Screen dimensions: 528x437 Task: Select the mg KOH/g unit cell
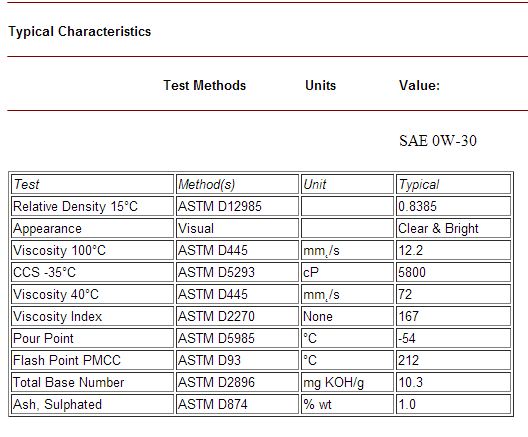click(x=347, y=382)
